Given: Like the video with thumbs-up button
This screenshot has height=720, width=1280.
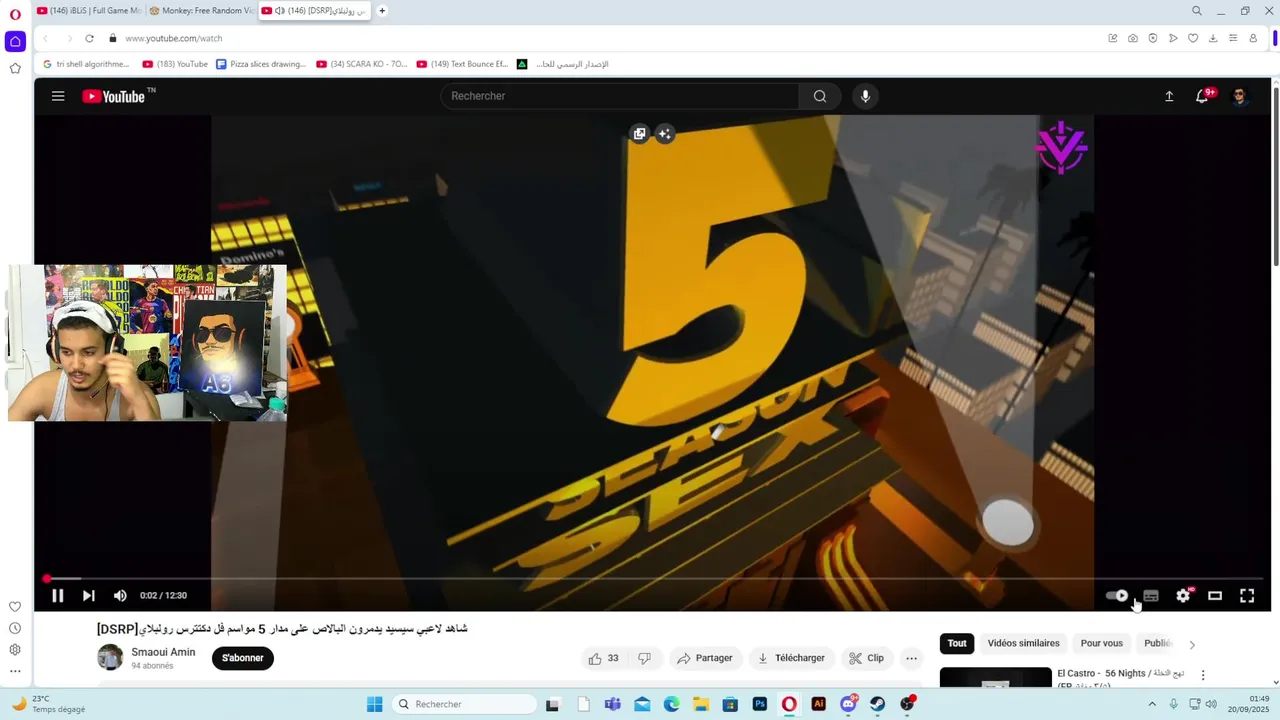Looking at the screenshot, I should [603, 658].
